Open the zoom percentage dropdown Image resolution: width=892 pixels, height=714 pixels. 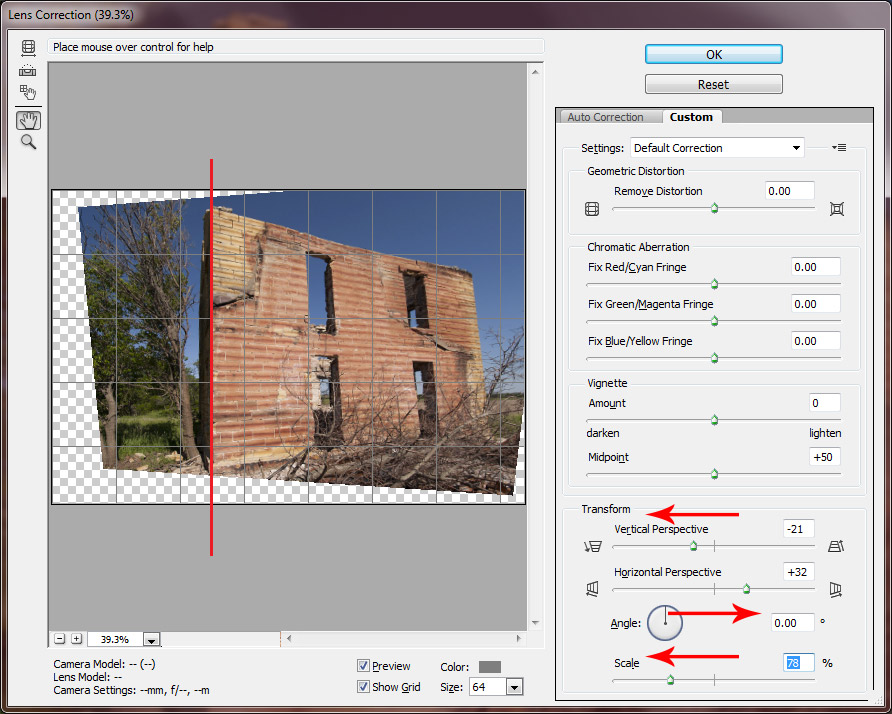(x=150, y=638)
